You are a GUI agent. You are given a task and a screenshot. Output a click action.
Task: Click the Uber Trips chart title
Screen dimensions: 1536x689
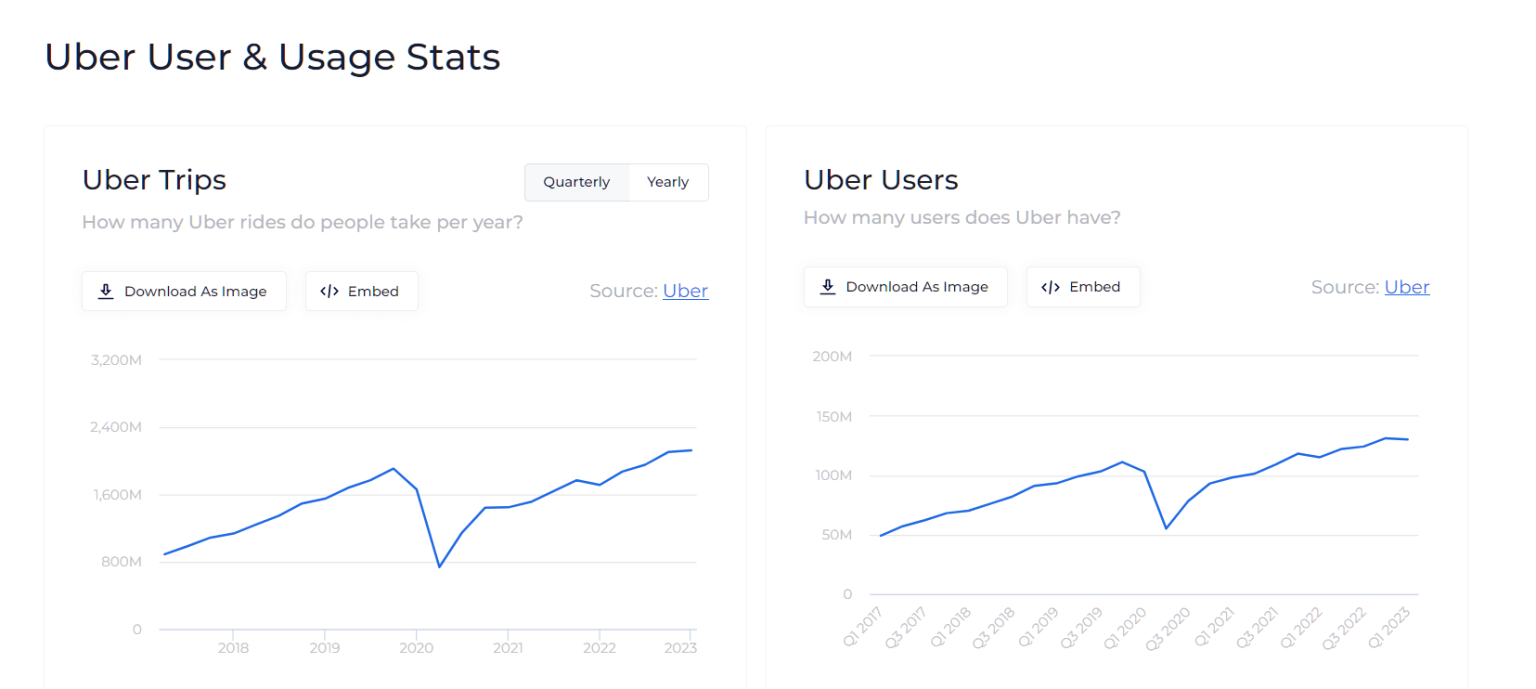click(x=154, y=180)
